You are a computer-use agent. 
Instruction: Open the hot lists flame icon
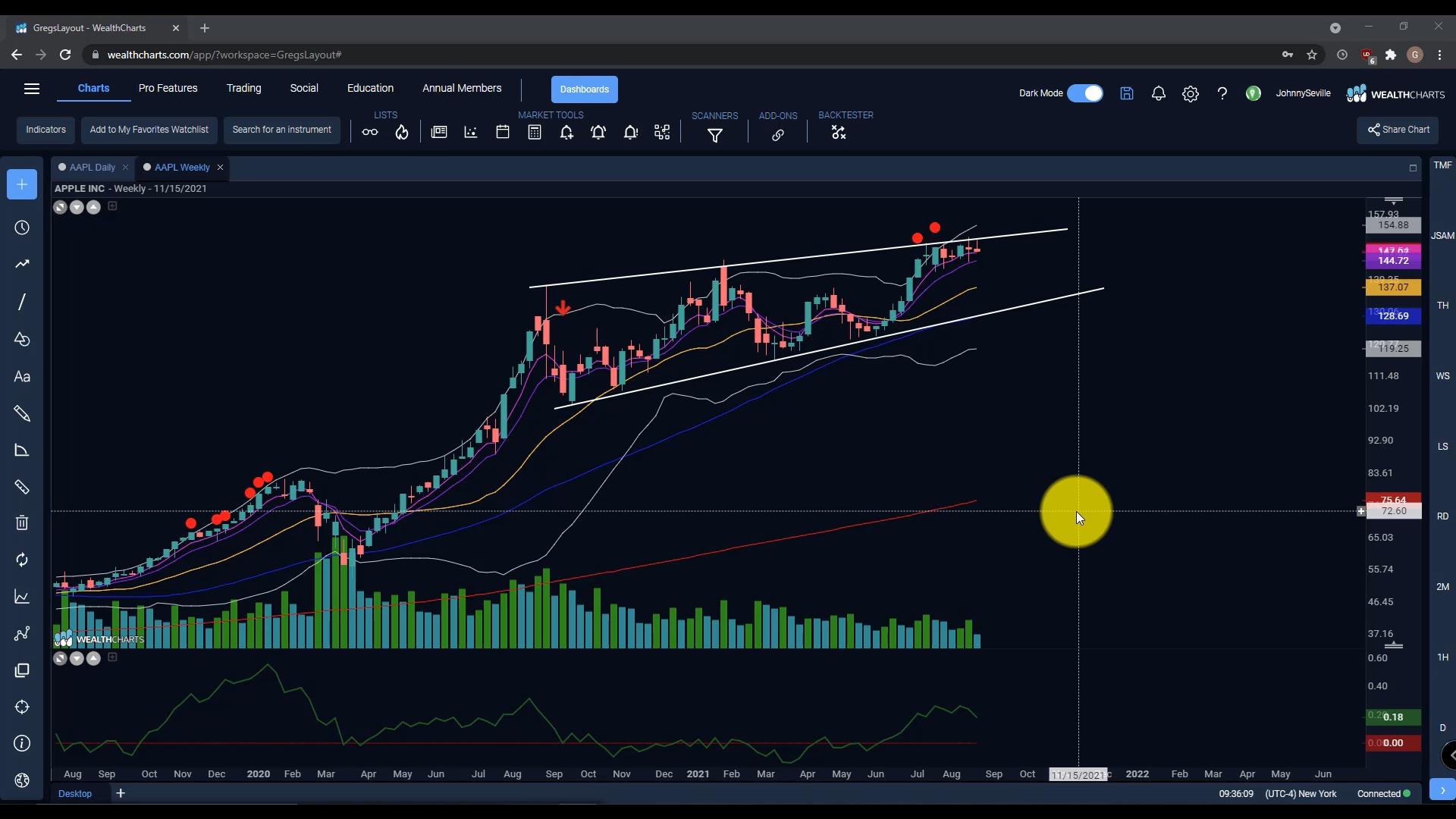click(402, 133)
